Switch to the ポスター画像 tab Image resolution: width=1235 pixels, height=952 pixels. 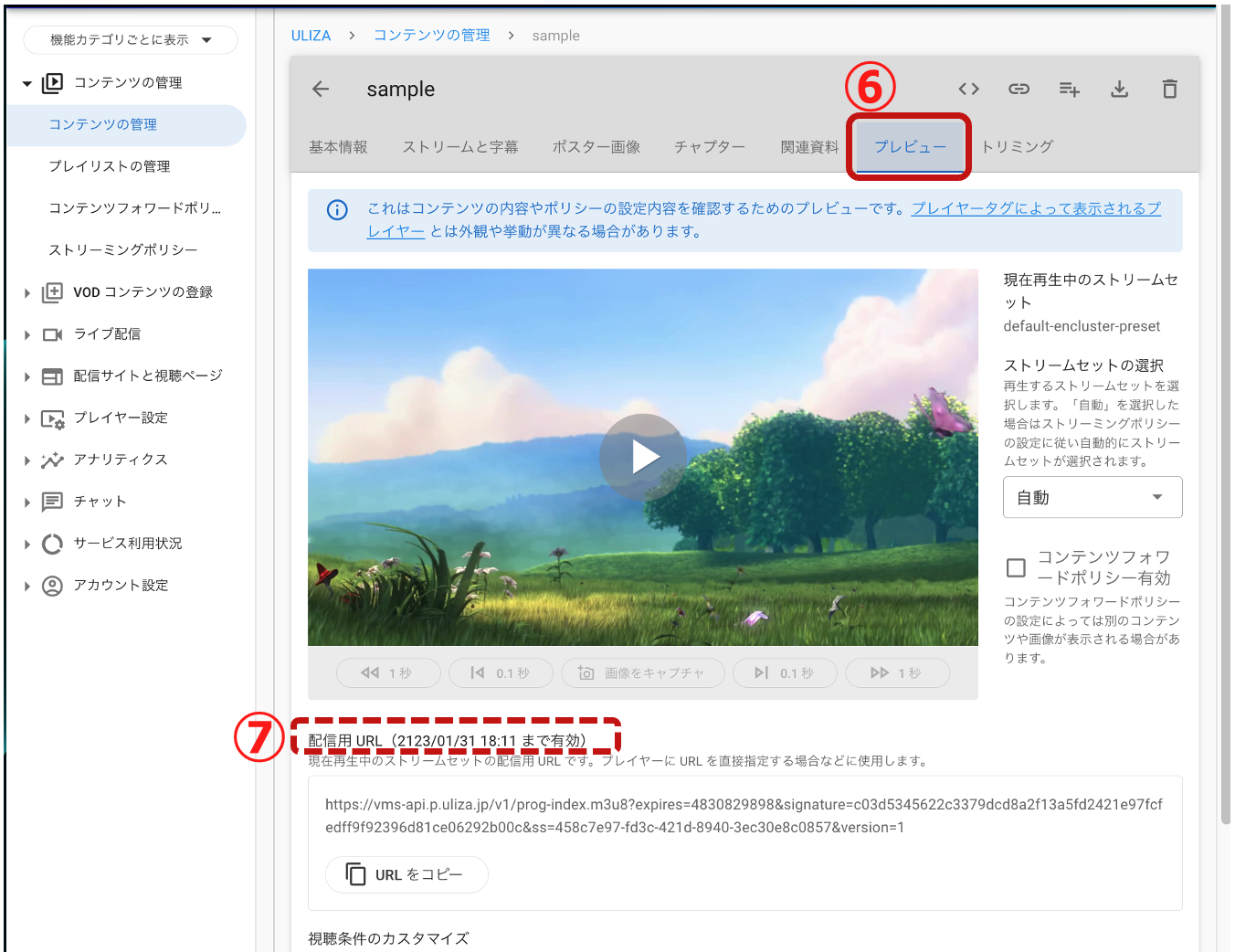click(596, 147)
